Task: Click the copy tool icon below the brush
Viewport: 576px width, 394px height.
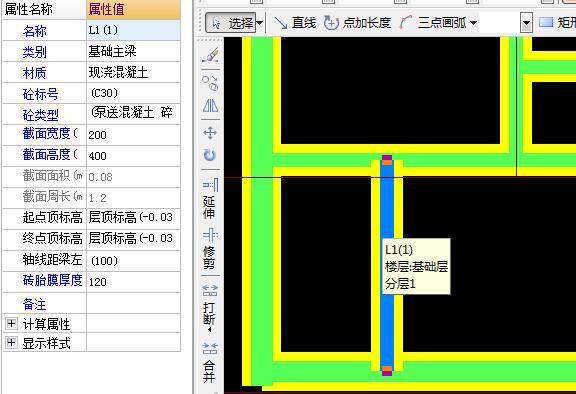Action: tap(210, 83)
